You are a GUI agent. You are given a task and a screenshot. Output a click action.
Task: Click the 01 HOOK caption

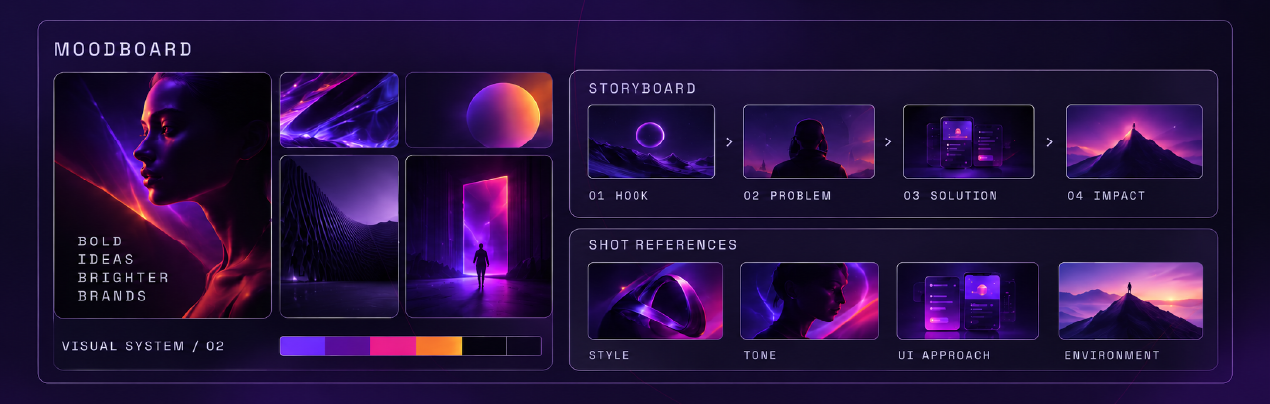pos(618,196)
